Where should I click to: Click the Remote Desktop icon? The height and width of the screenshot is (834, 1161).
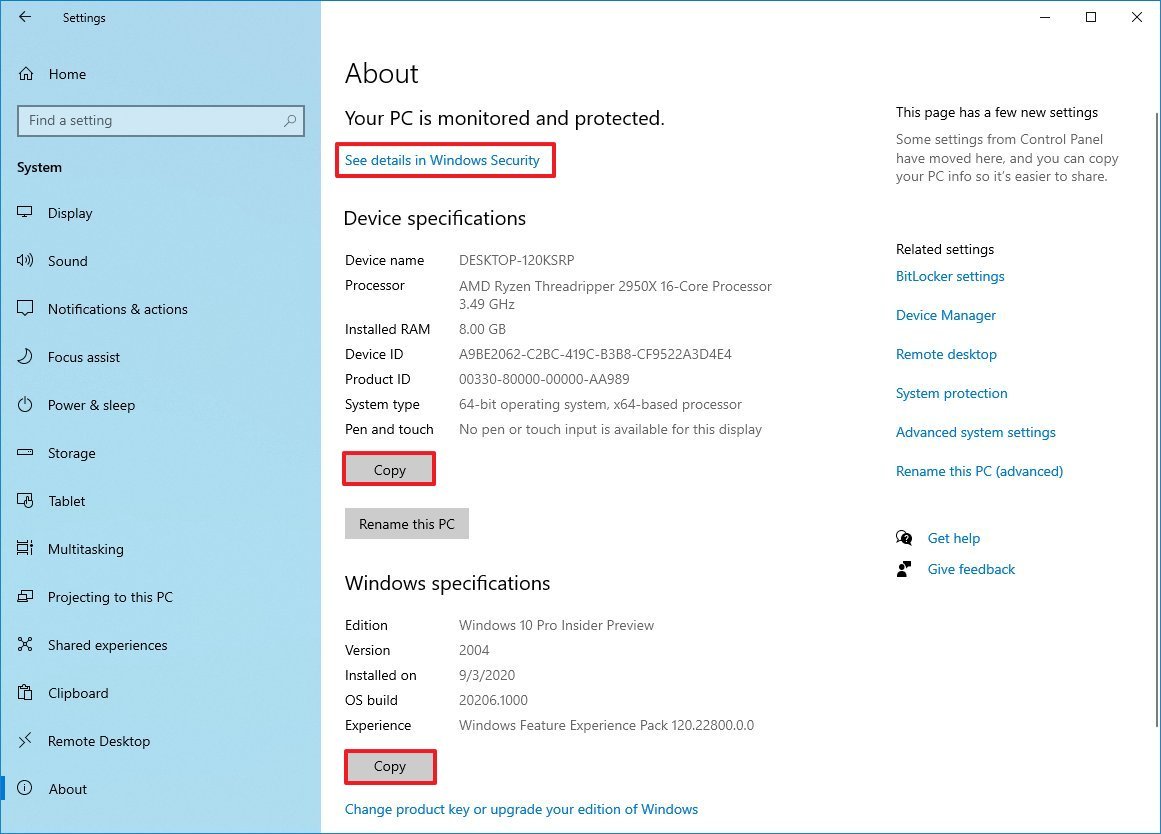(x=25, y=740)
